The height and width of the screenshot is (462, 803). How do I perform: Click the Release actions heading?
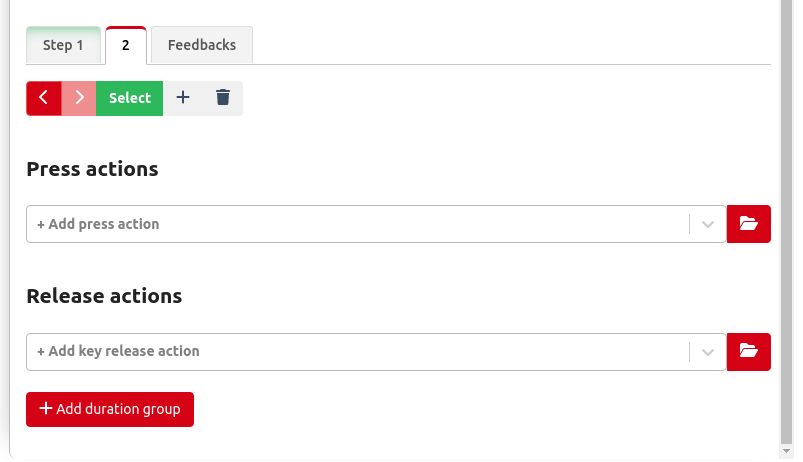point(104,296)
